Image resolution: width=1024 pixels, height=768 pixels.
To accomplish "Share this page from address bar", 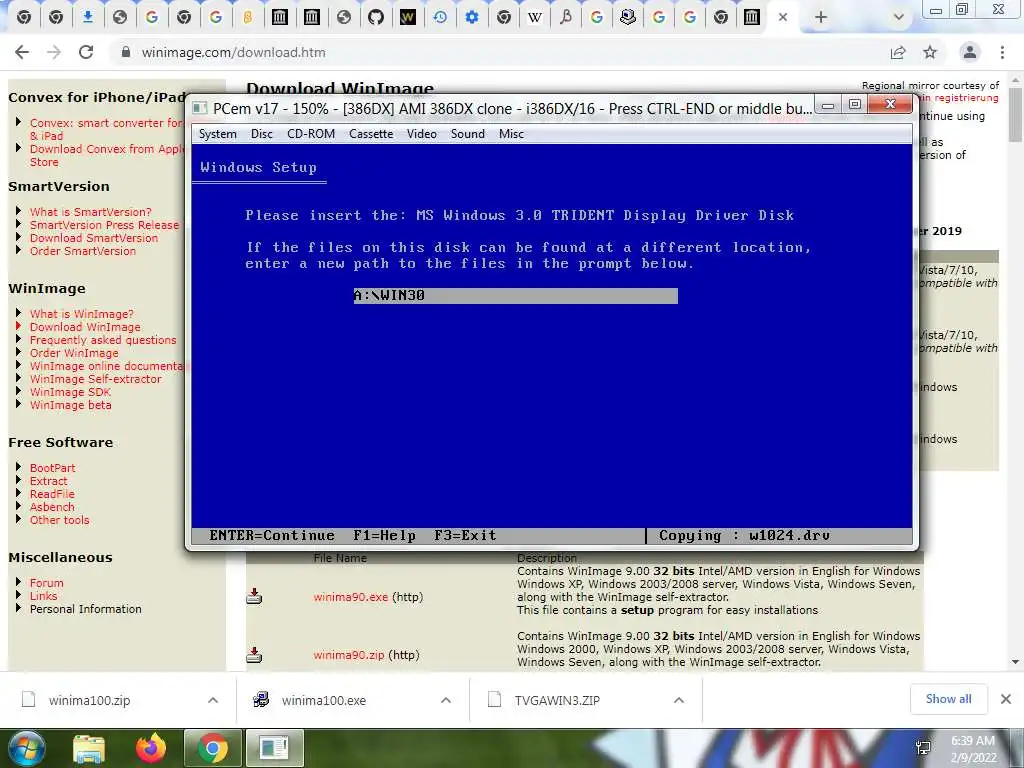I will pos(898,52).
